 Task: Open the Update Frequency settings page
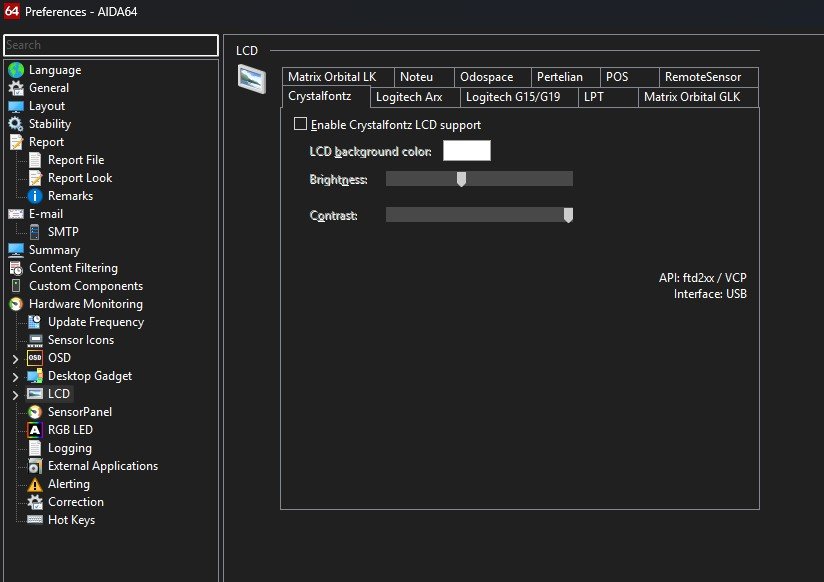pos(95,322)
